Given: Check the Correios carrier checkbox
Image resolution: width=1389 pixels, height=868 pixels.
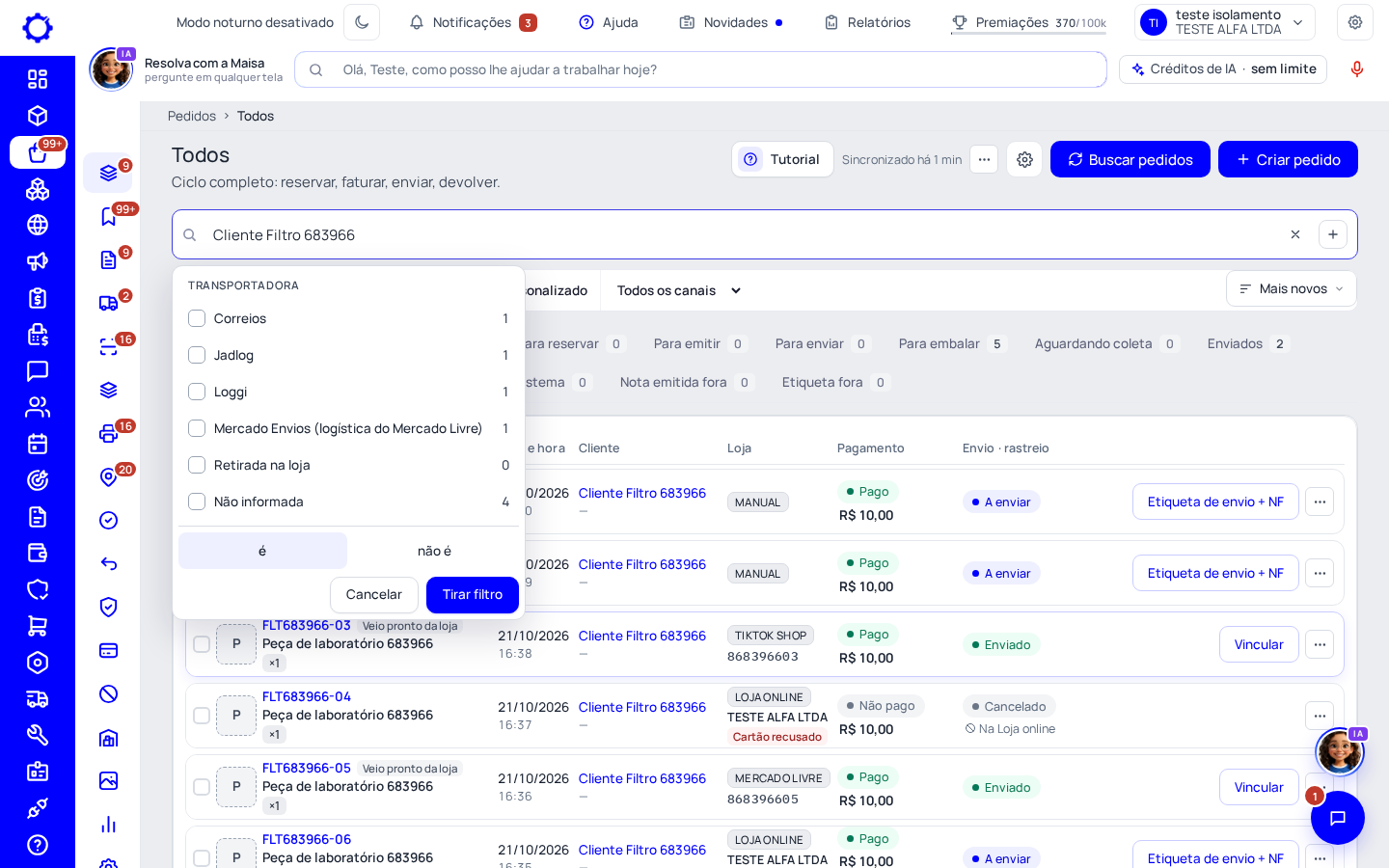Looking at the screenshot, I should pyautogui.click(x=197, y=318).
